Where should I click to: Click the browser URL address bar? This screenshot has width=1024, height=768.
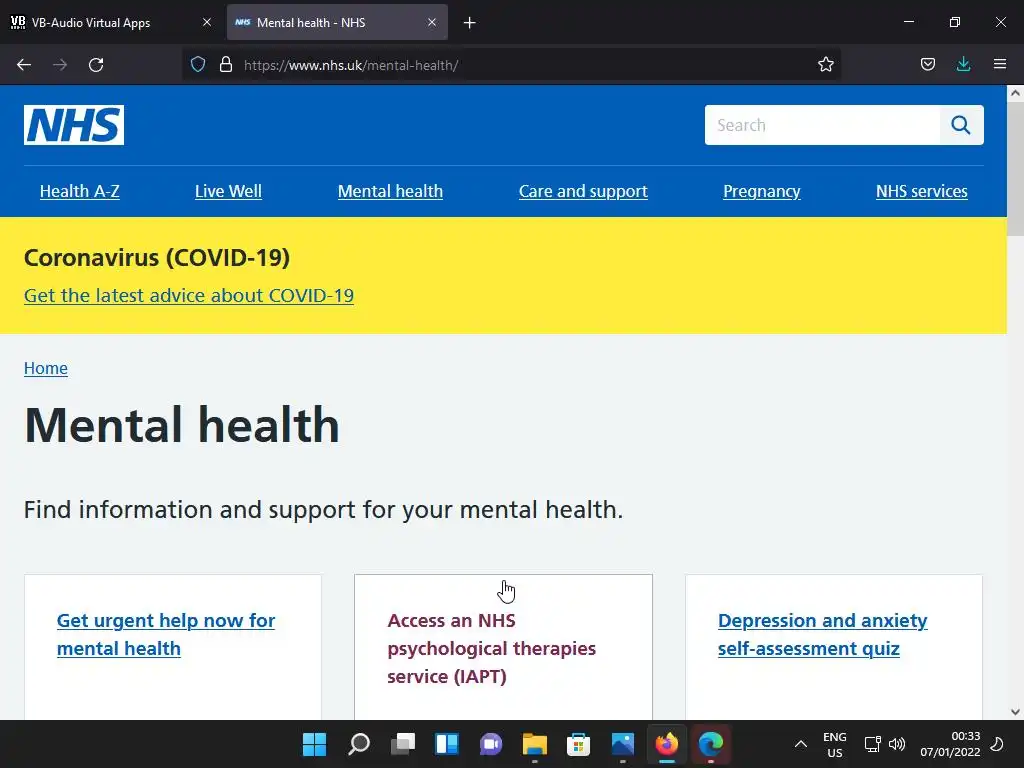pos(511,65)
